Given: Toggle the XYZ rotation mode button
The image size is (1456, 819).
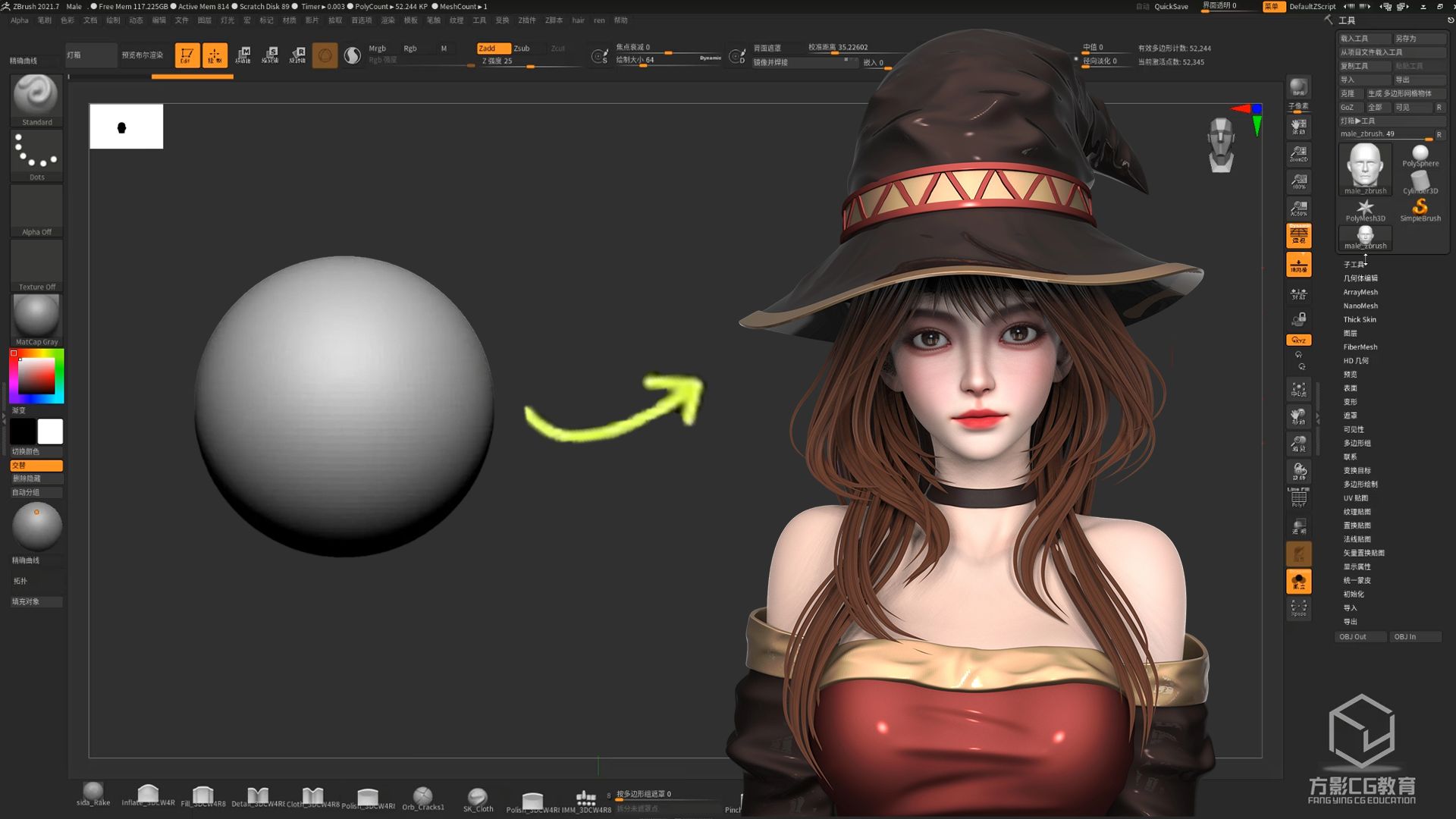Looking at the screenshot, I should 1298,340.
